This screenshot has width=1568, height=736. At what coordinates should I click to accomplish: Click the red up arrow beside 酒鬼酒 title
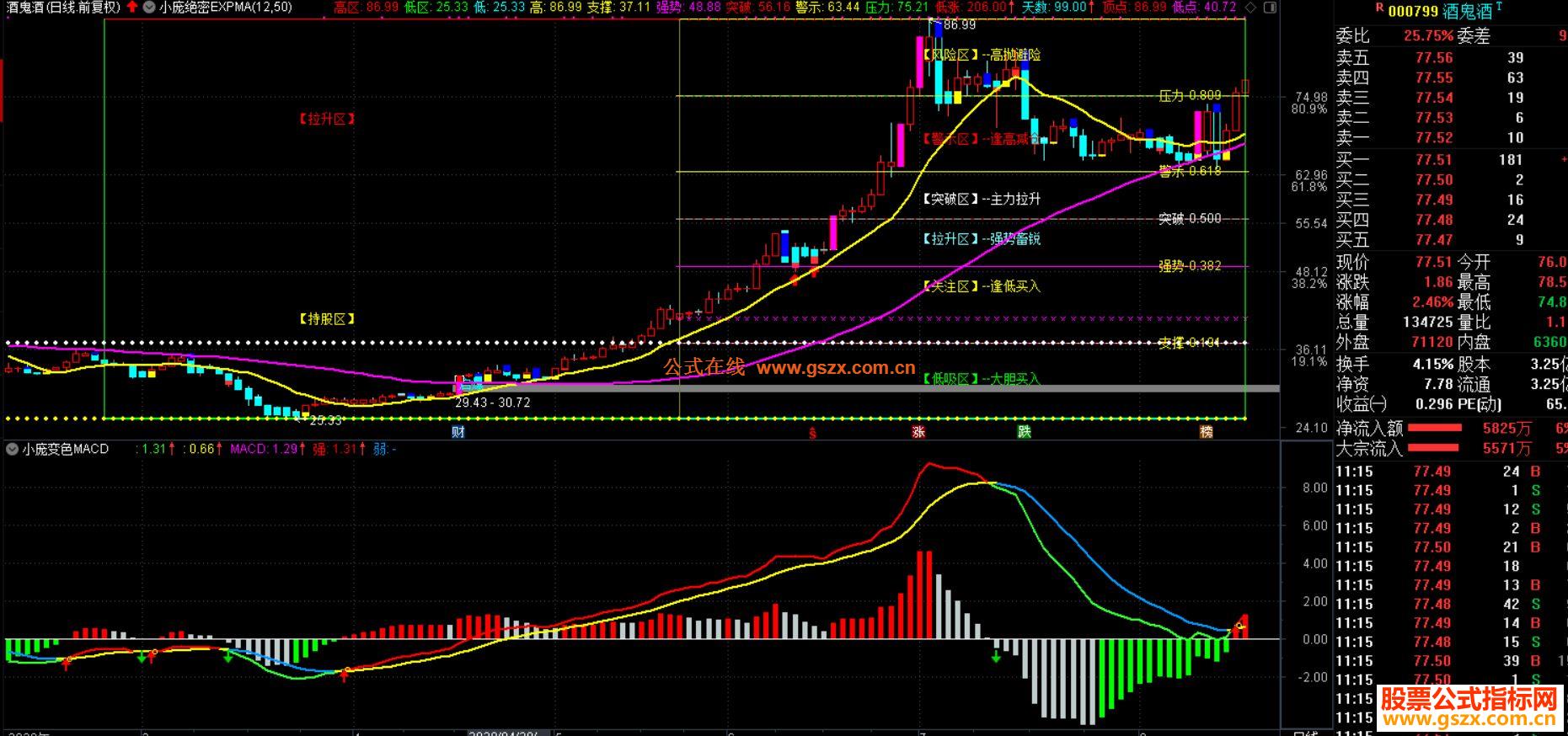(132, 7)
